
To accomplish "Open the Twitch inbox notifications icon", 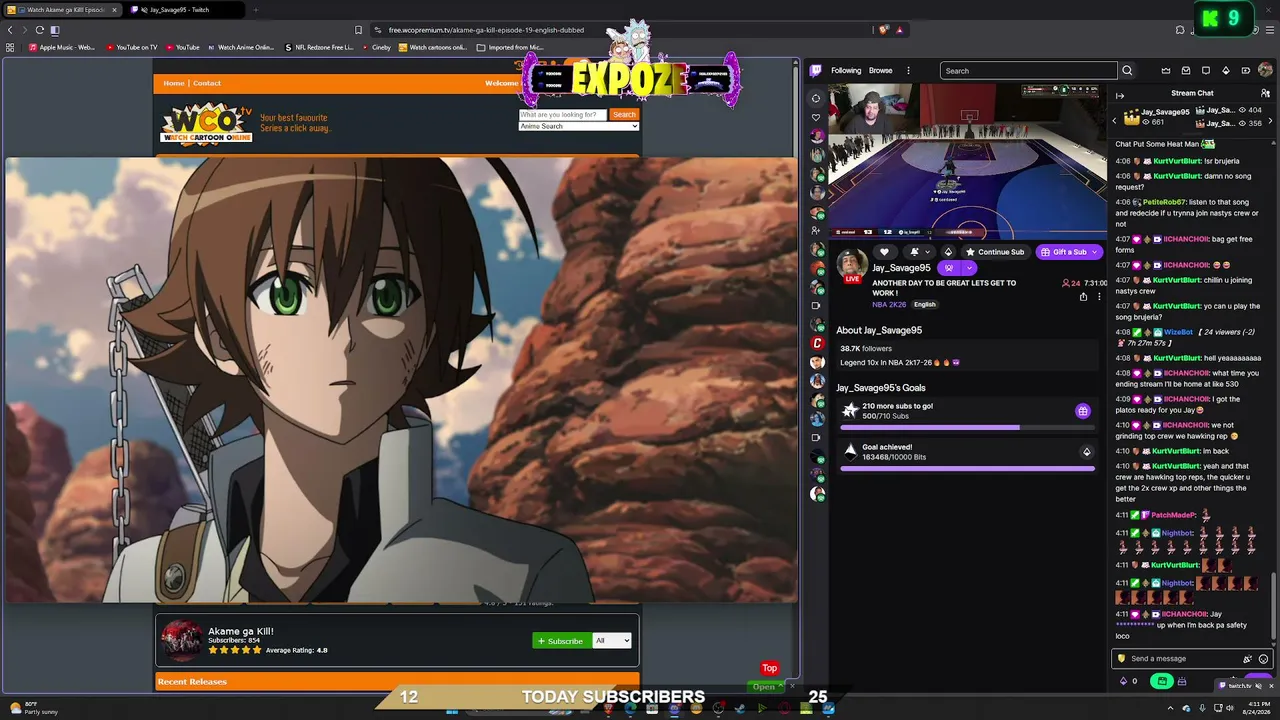I will click(x=1186, y=71).
